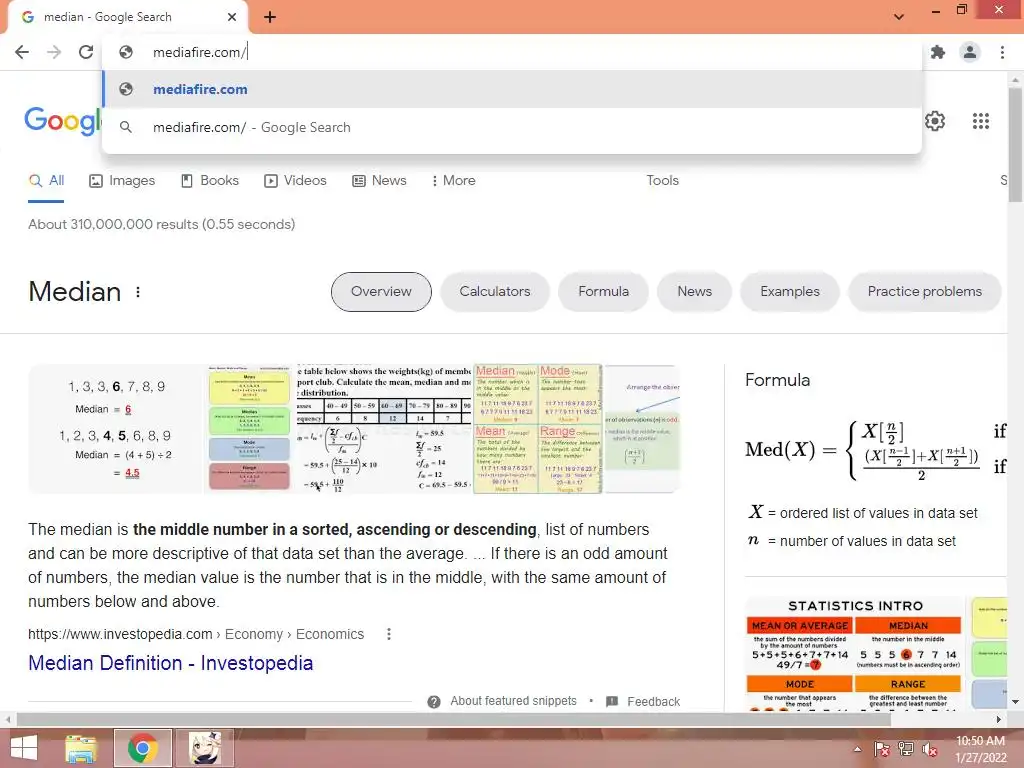Switch to the News results tab
This screenshot has width=1024, height=768.
tap(379, 180)
